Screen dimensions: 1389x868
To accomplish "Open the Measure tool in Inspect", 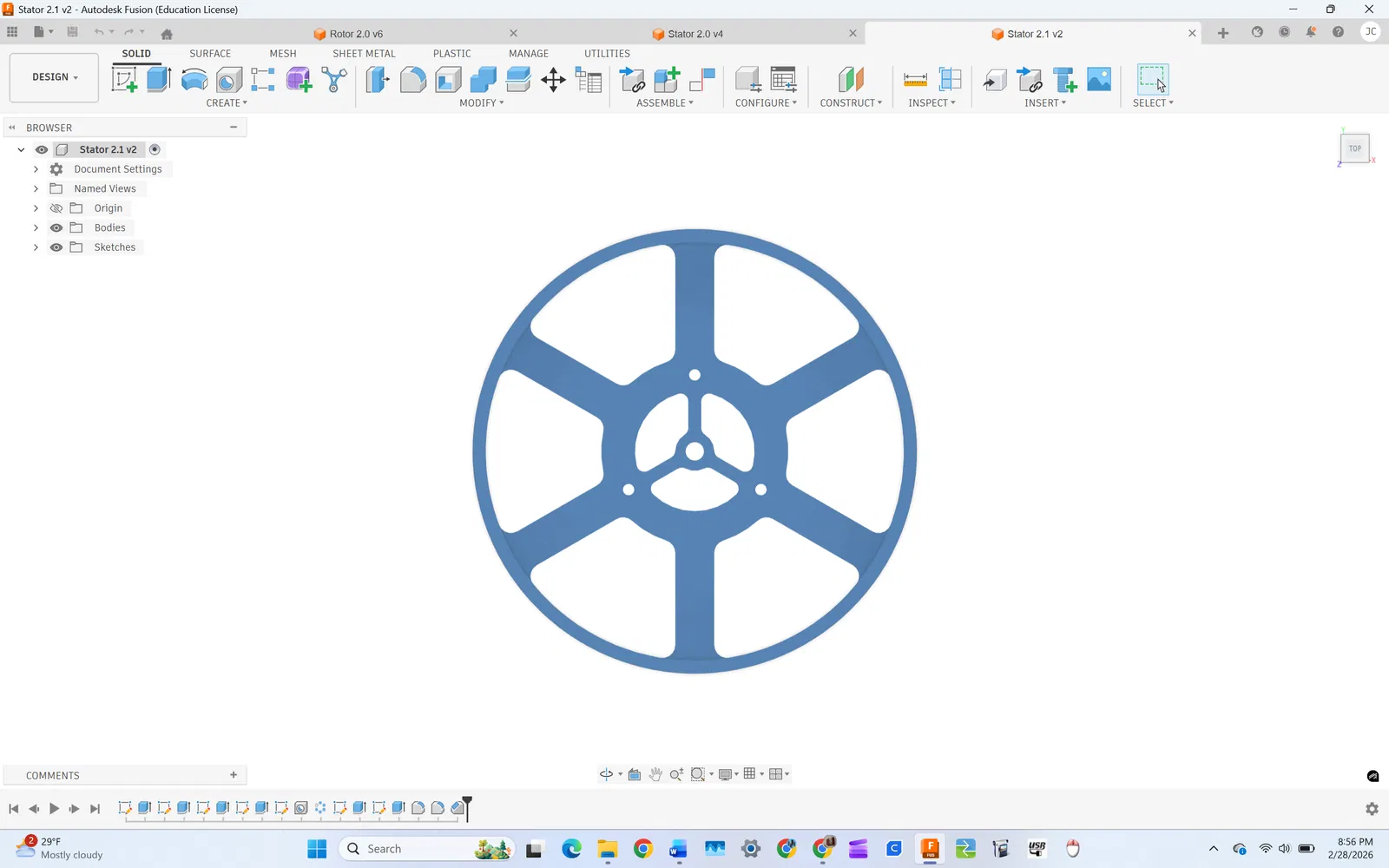I will click(915, 80).
